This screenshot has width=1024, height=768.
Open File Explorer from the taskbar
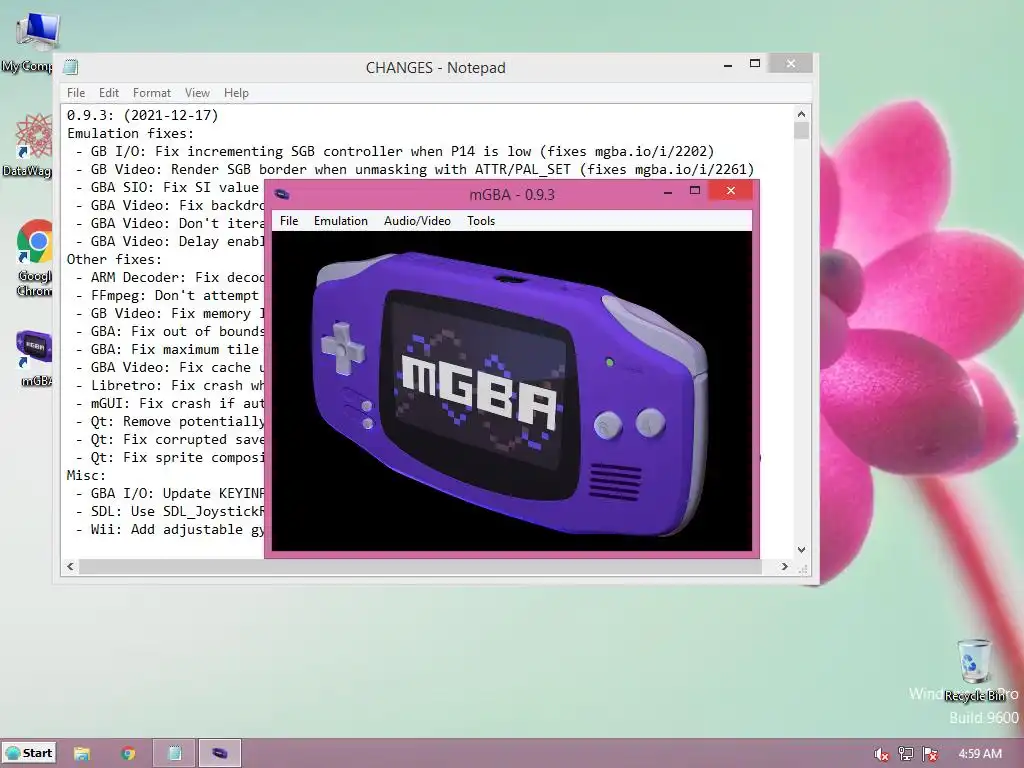82,754
